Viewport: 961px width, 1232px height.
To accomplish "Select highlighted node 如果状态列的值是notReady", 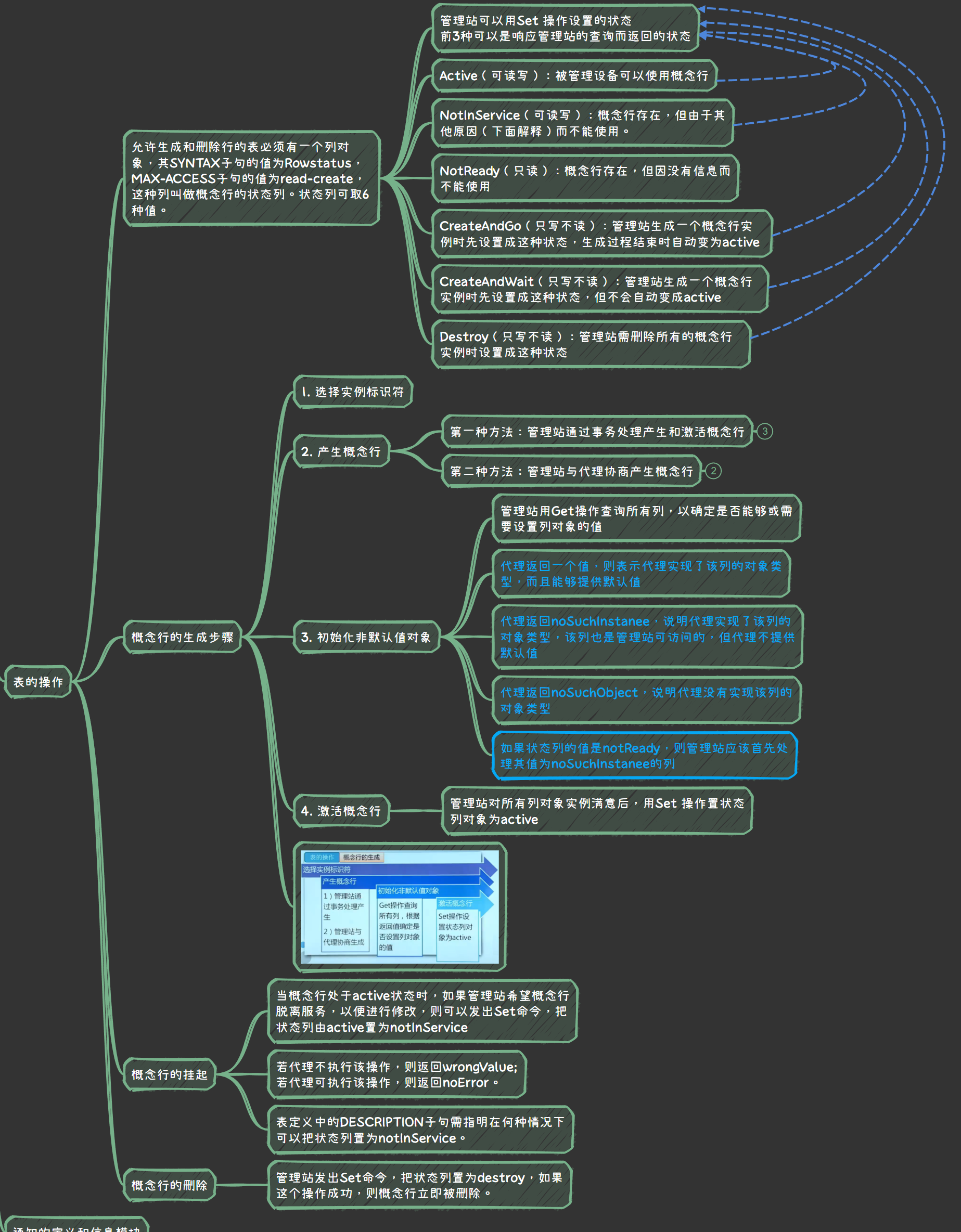I will point(645,755).
